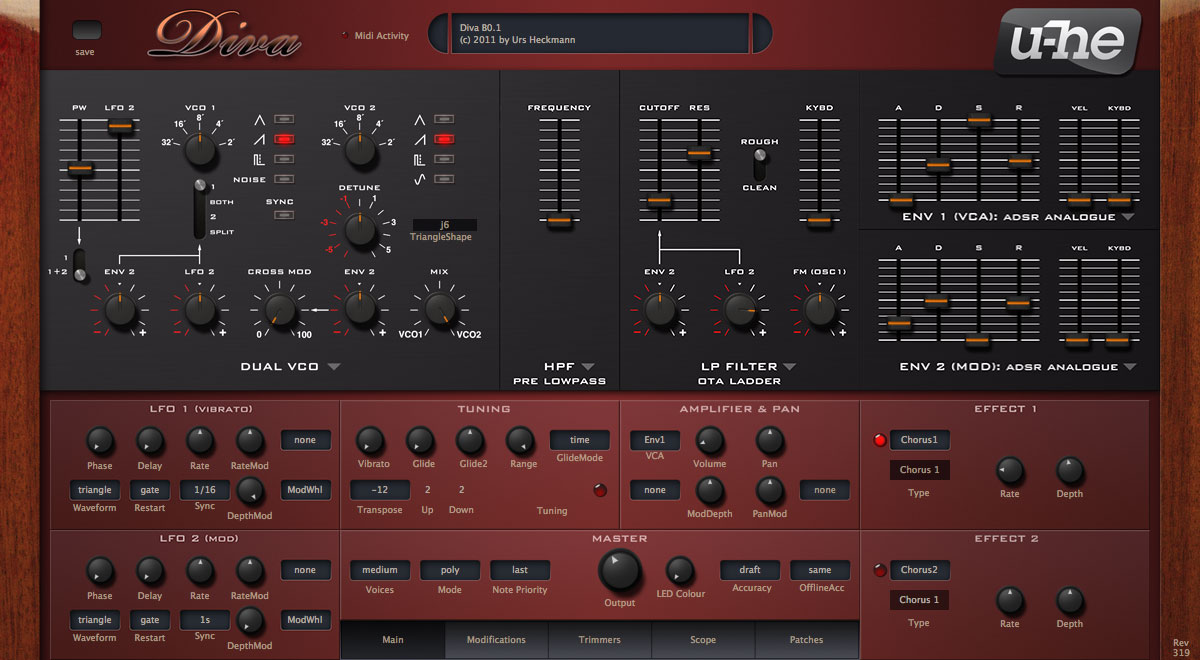Switch to the Modifications tab
The image size is (1200, 660).
pos(496,640)
